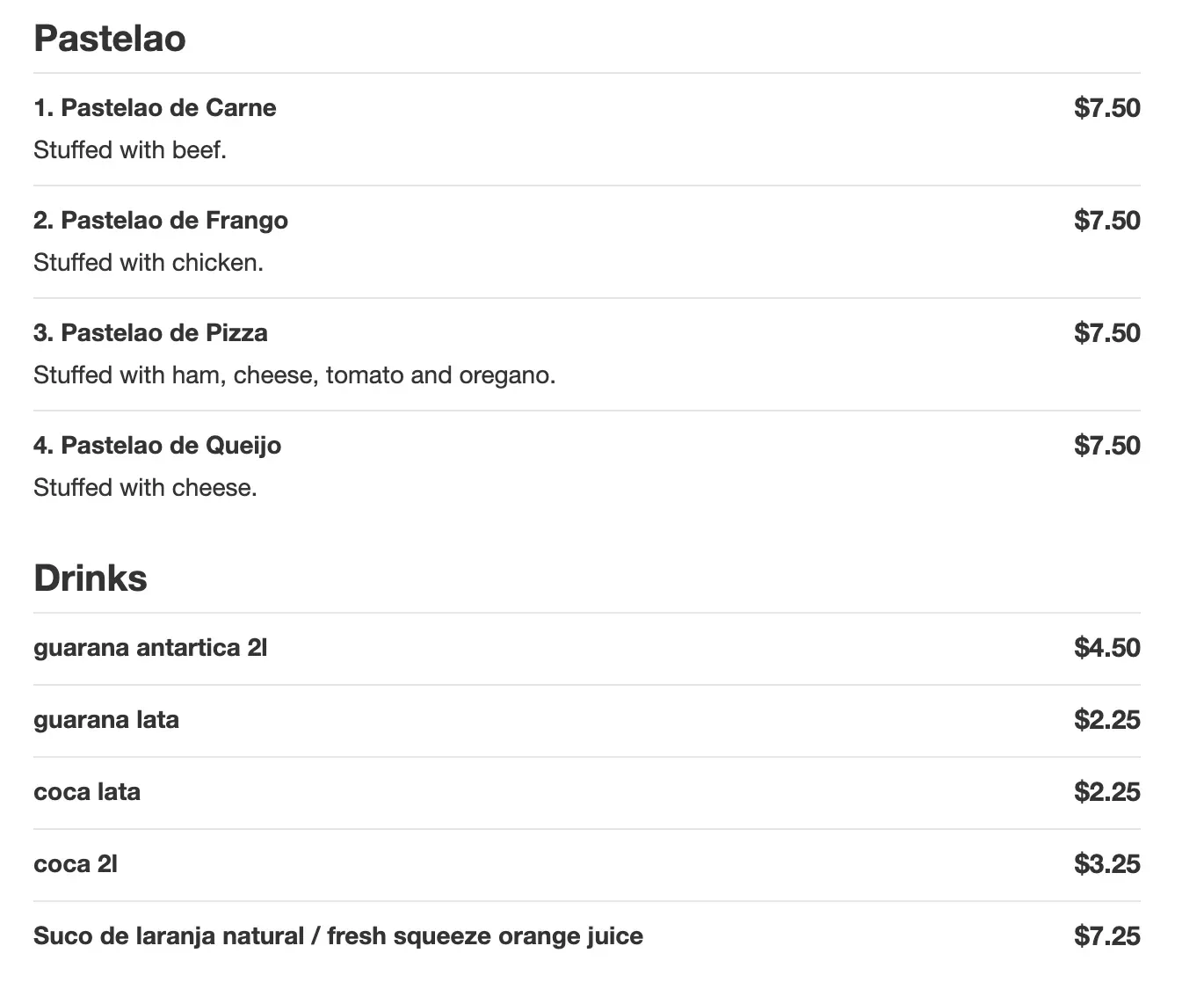Click the "Stuffed with beef." description

coord(130,150)
